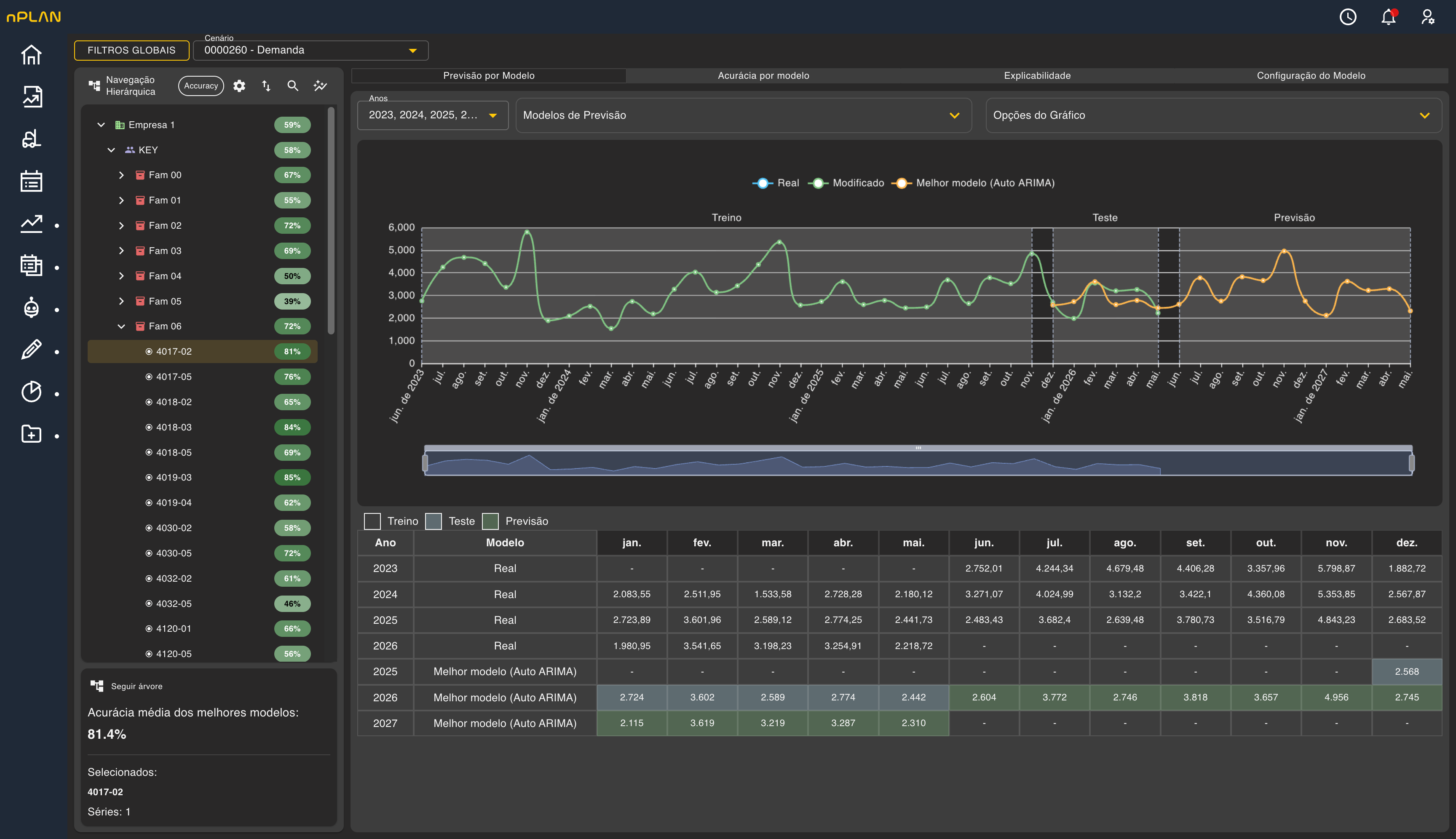Image resolution: width=1456 pixels, height=839 pixels.
Task: Click the search icon in navigation panel
Action: click(293, 86)
